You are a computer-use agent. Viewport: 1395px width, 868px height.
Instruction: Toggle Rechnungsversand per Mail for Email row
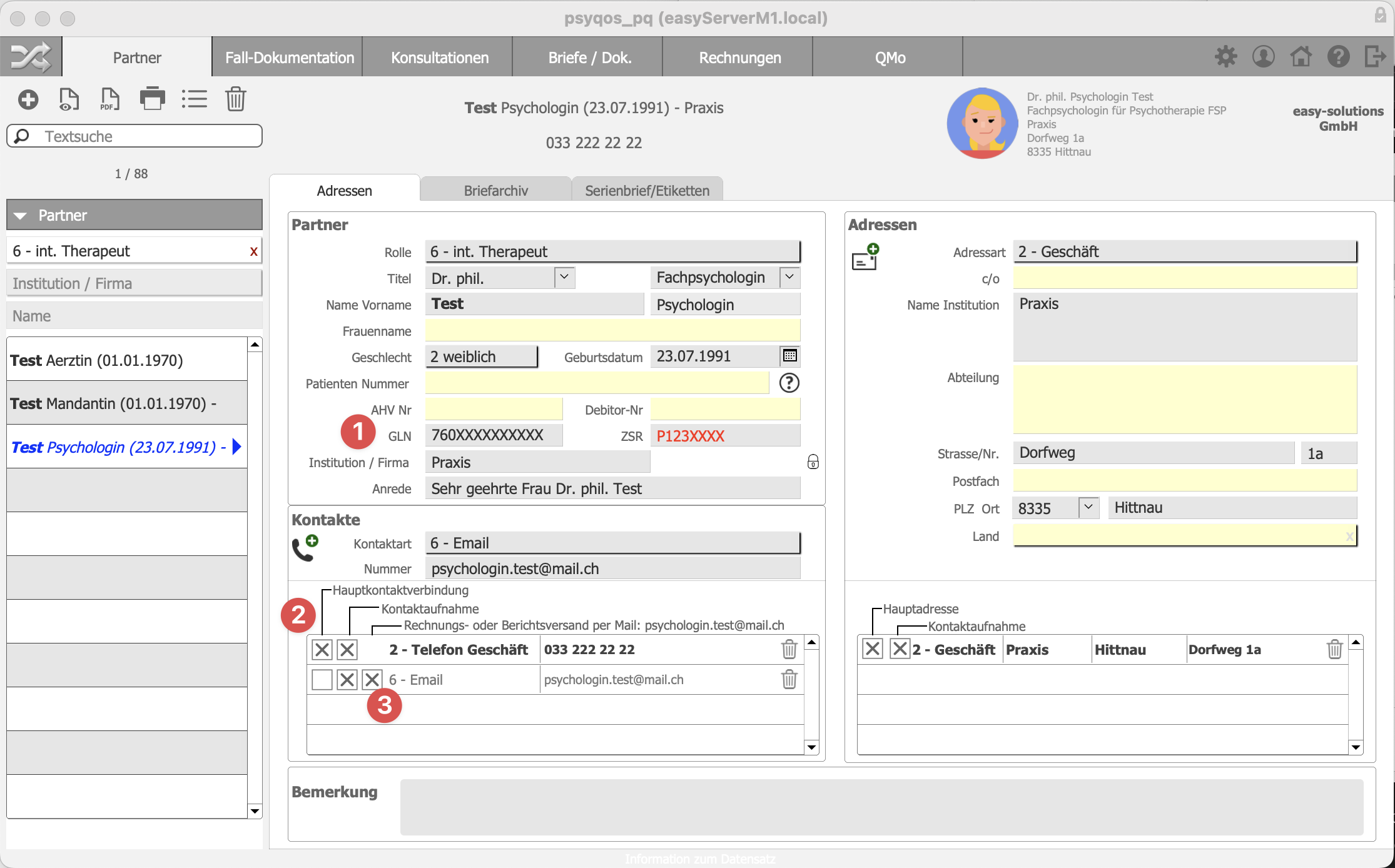[x=372, y=679]
